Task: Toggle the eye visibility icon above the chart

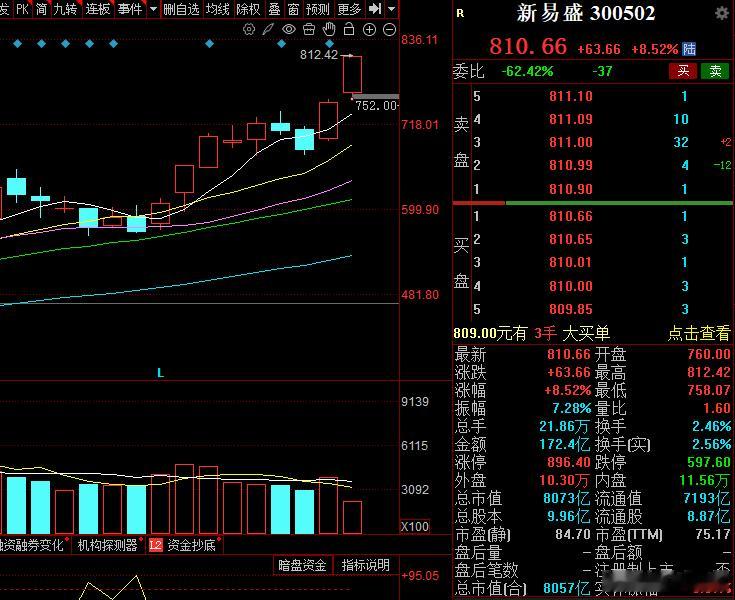Action: [289, 30]
